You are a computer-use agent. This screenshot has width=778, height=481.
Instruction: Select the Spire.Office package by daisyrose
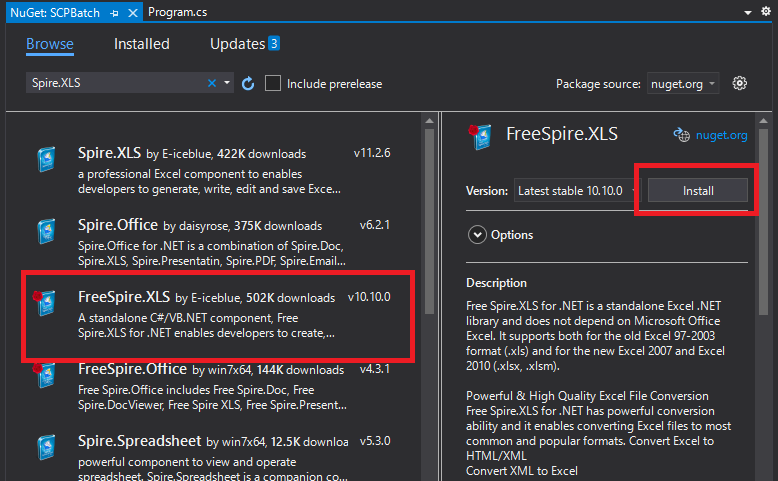214,241
